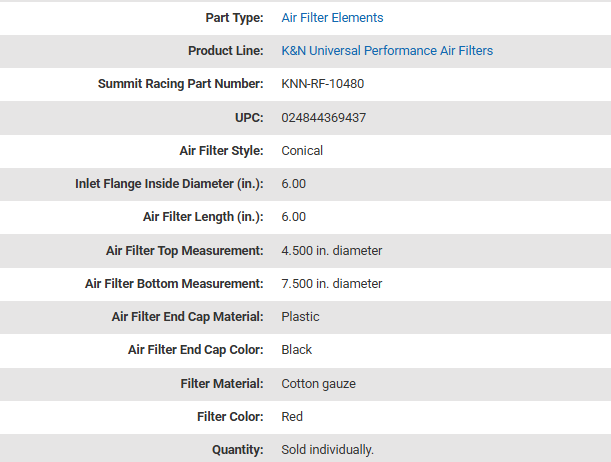
Task: Select the 7.500 in. diameter value
Action: 332,284
